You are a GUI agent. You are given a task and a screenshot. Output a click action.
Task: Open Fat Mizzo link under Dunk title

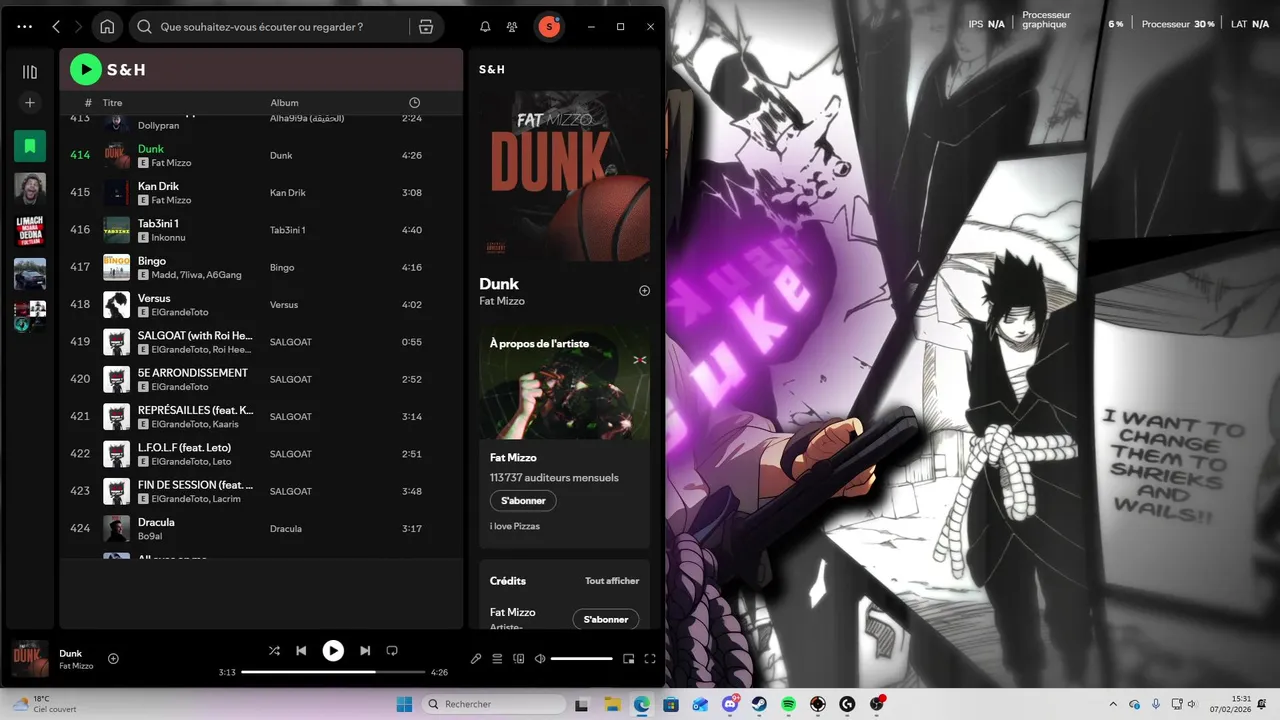pyautogui.click(x=502, y=301)
